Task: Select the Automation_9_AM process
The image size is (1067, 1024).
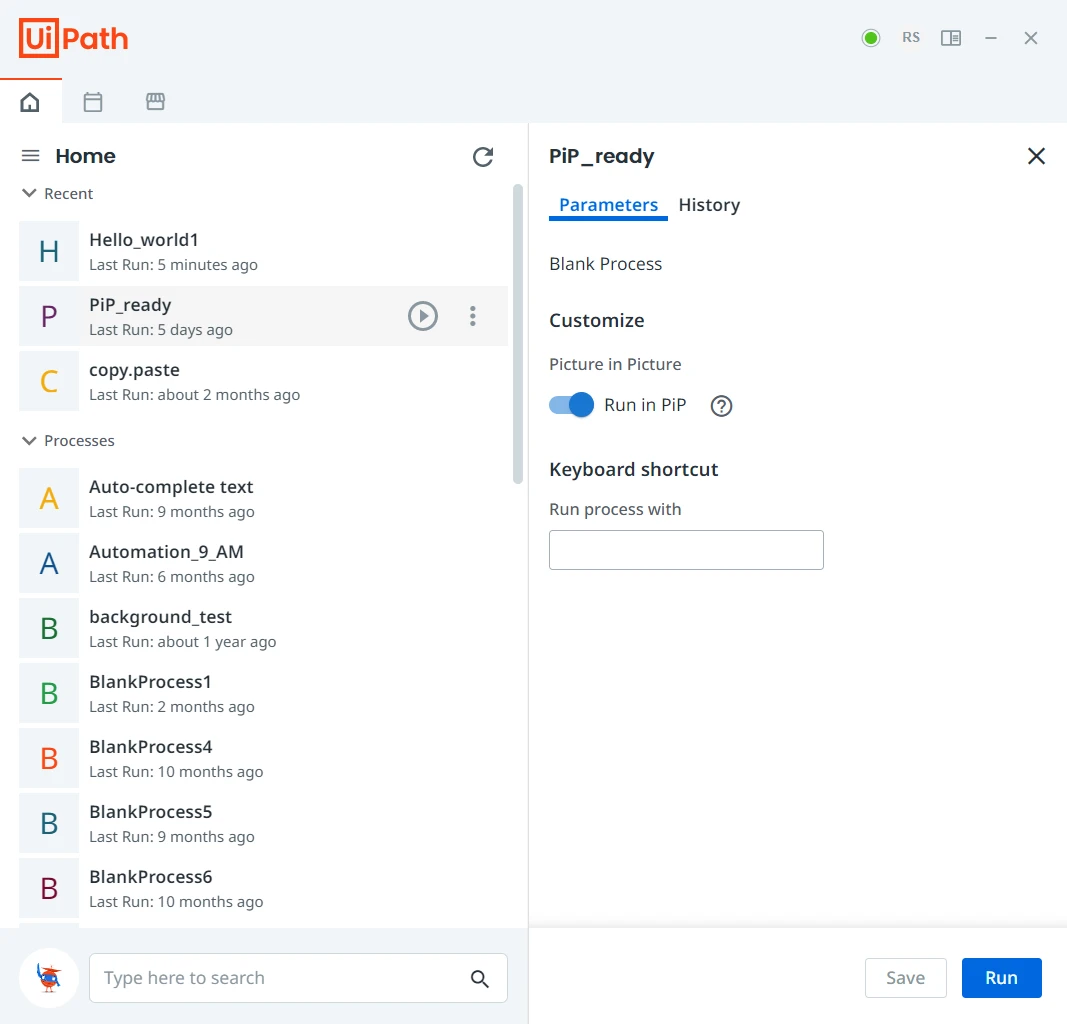Action: click(x=263, y=563)
